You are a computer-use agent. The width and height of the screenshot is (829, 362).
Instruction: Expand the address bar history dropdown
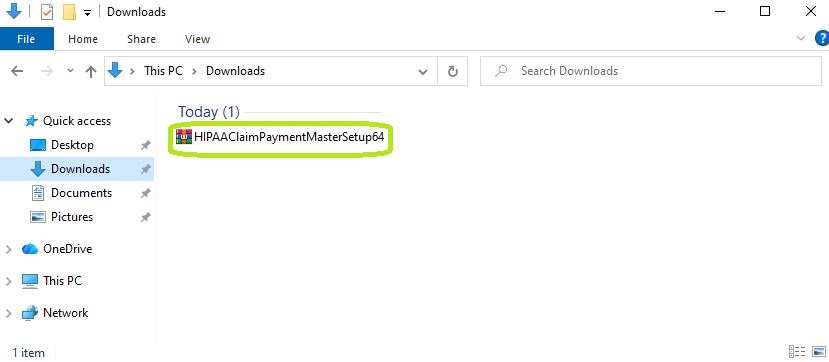[x=423, y=72]
